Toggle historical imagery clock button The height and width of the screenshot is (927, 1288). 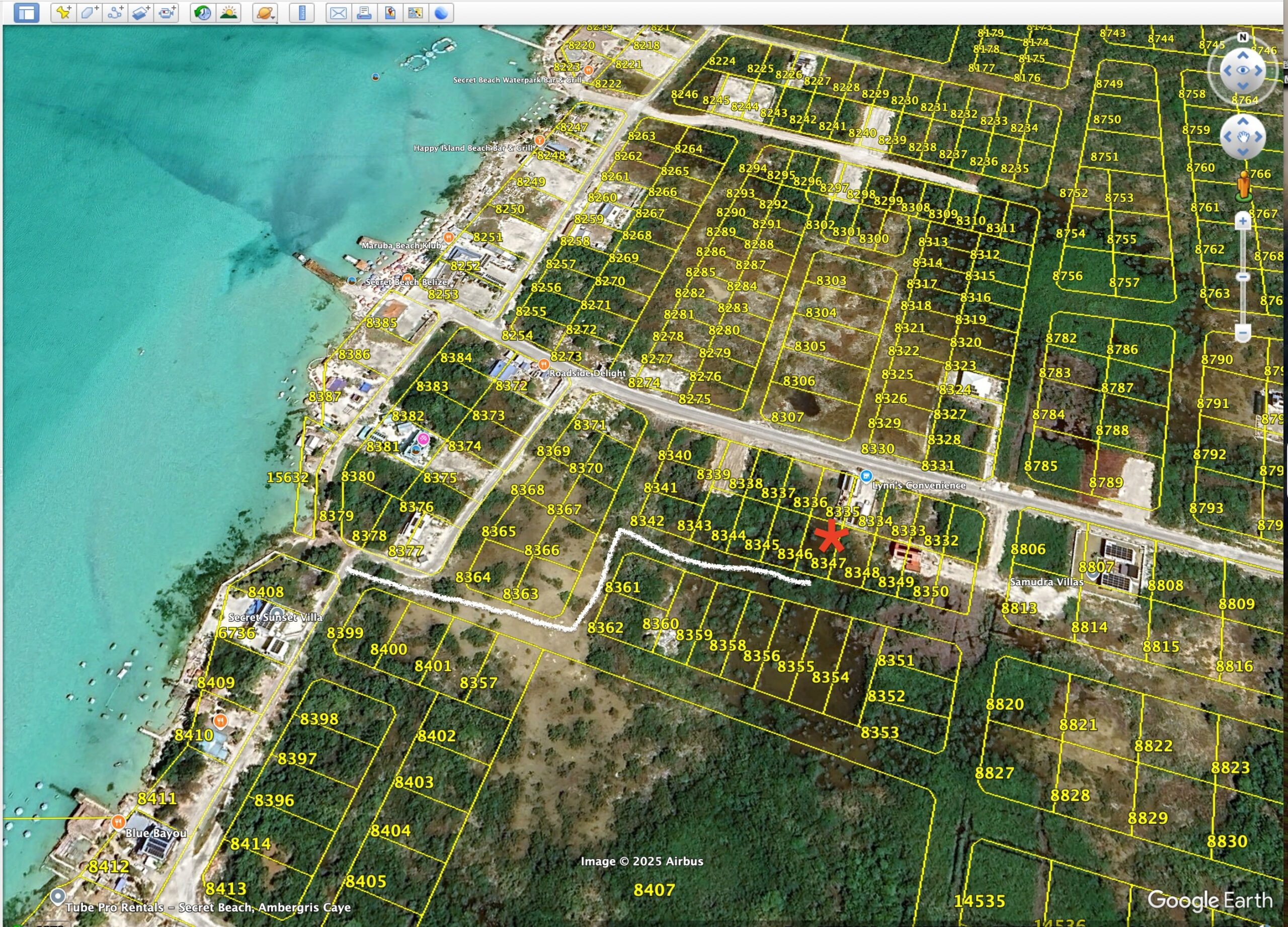203,13
